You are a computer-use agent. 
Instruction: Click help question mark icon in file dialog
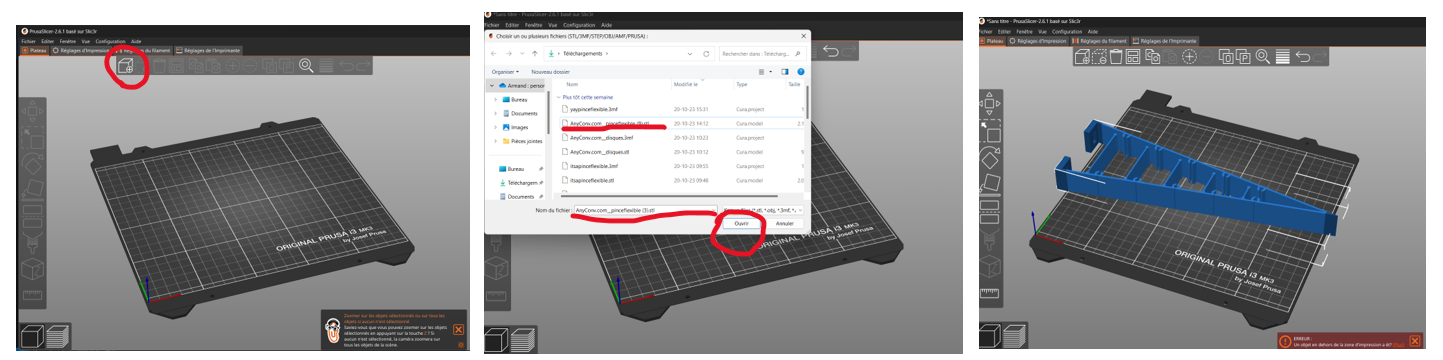click(x=801, y=72)
